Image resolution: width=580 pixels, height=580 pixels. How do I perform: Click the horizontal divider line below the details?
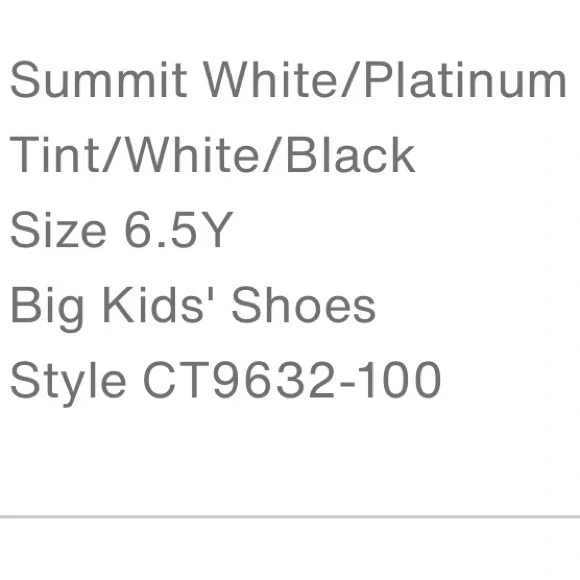(x=290, y=516)
